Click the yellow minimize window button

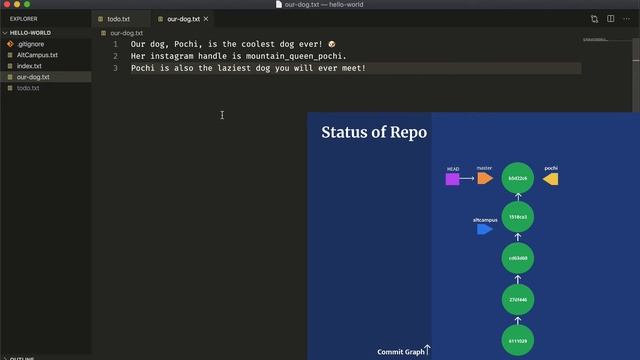pyautogui.click(x=17, y=4)
